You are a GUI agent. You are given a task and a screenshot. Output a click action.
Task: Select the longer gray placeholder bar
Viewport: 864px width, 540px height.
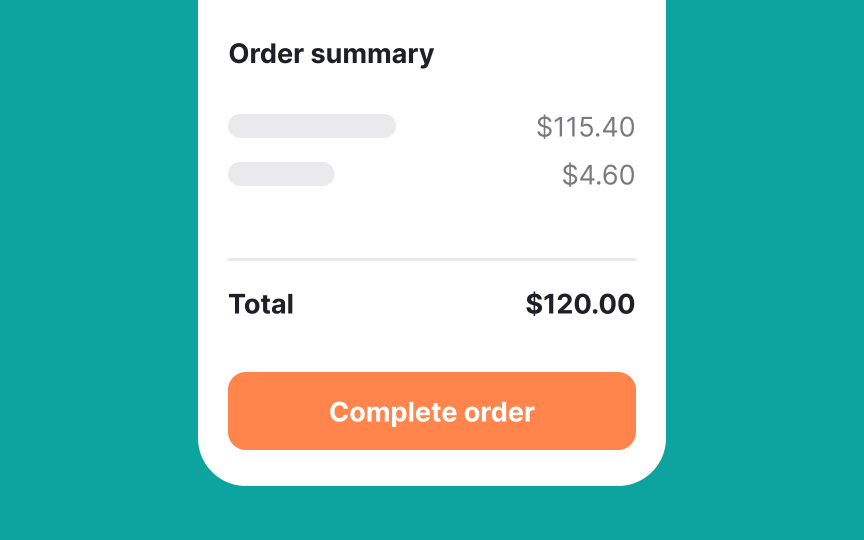[312, 126]
